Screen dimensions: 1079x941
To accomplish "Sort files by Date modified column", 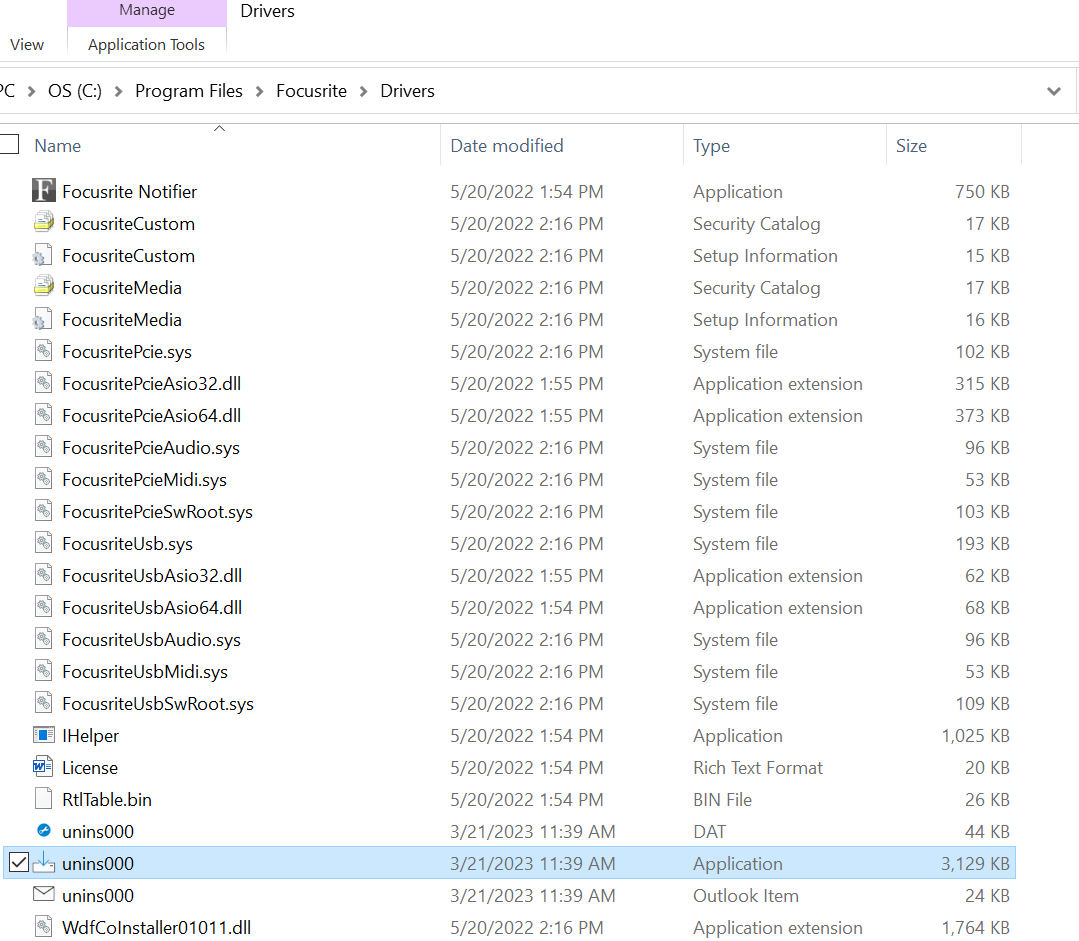I will click(506, 146).
